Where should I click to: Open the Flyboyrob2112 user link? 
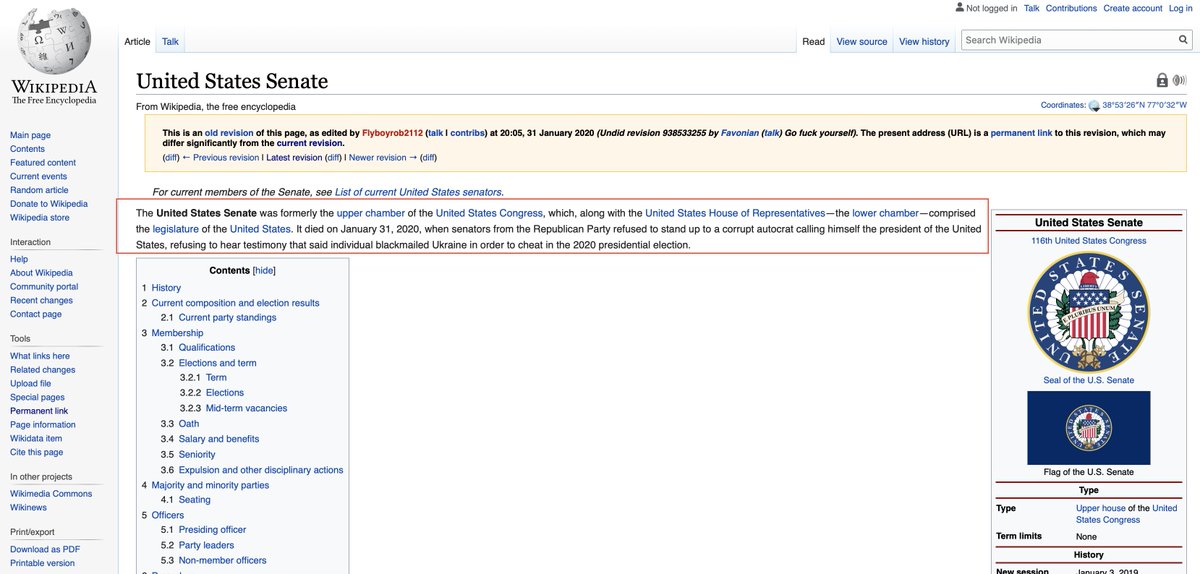coord(392,133)
